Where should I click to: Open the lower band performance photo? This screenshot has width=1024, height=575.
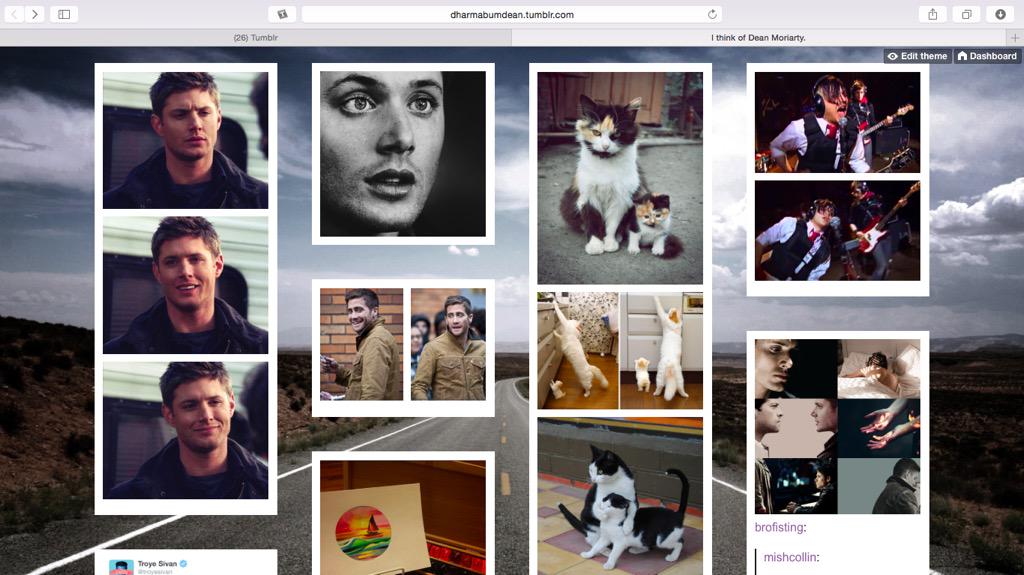tap(837, 231)
